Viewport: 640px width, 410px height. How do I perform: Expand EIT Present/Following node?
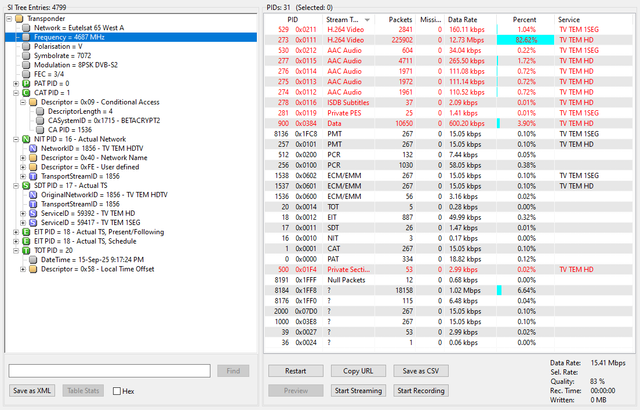pyautogui.click(x=16, y=232)
